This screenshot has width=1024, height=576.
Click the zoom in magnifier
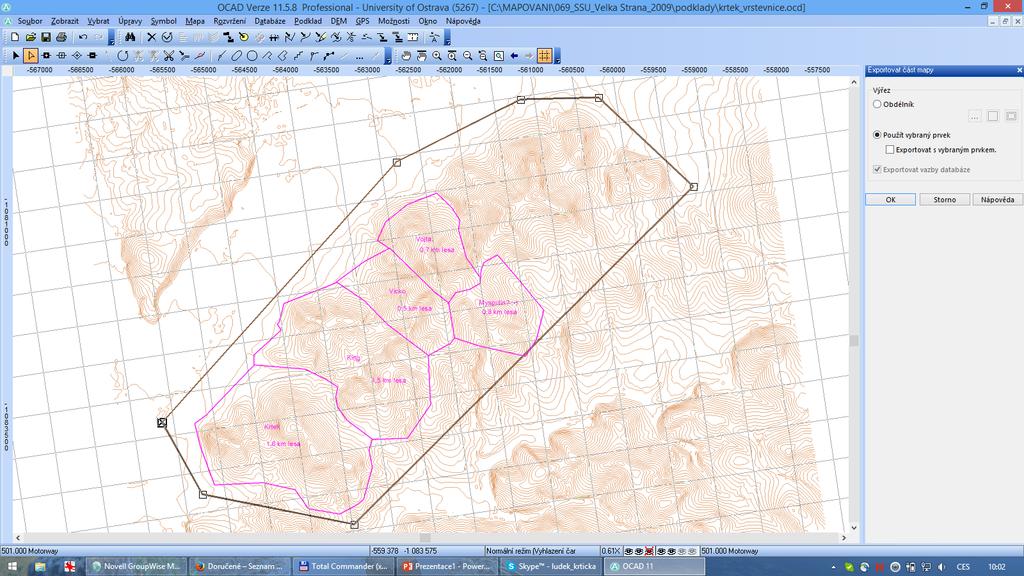[437, 56]
